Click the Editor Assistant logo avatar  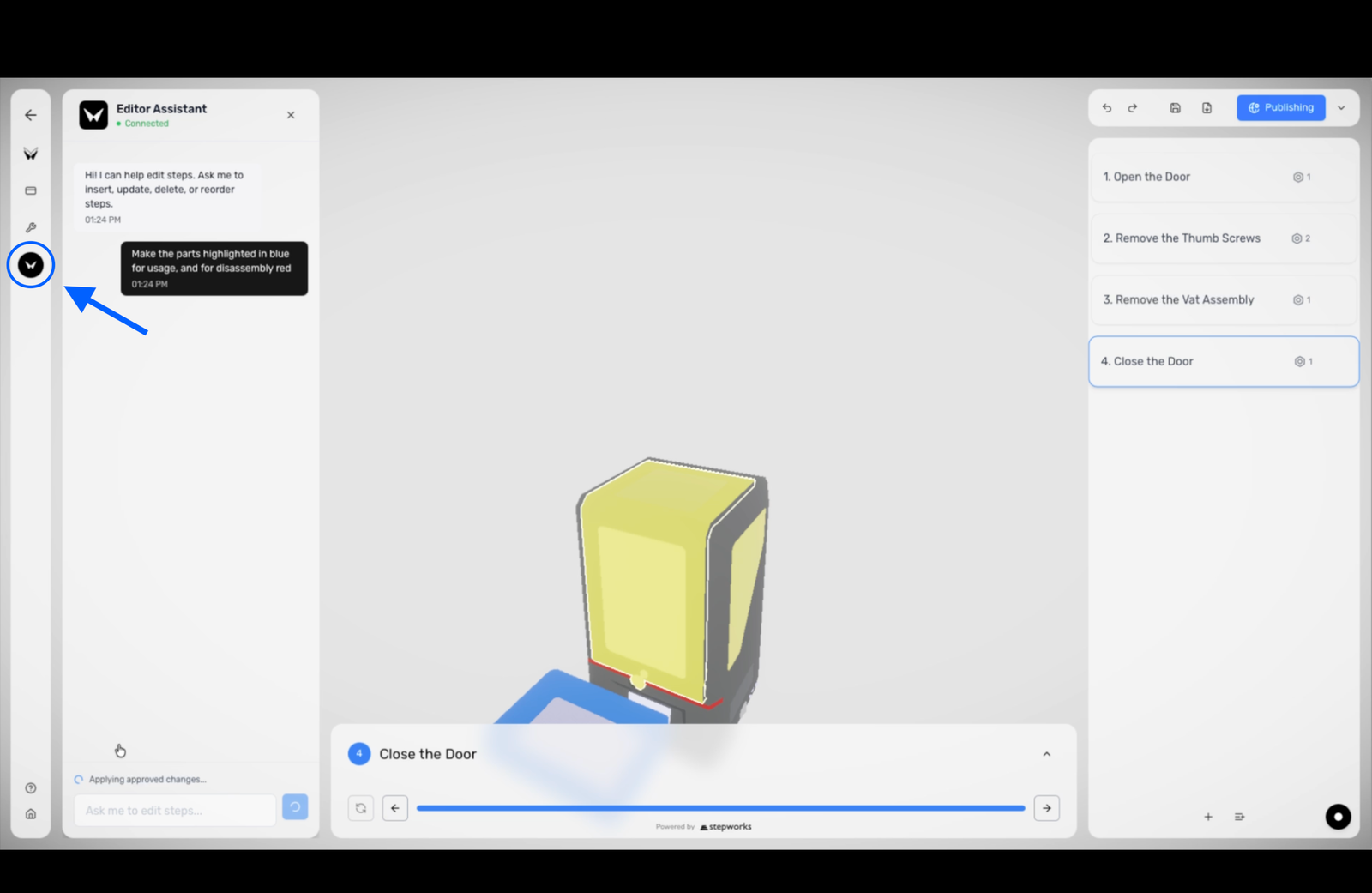[93, 115]
